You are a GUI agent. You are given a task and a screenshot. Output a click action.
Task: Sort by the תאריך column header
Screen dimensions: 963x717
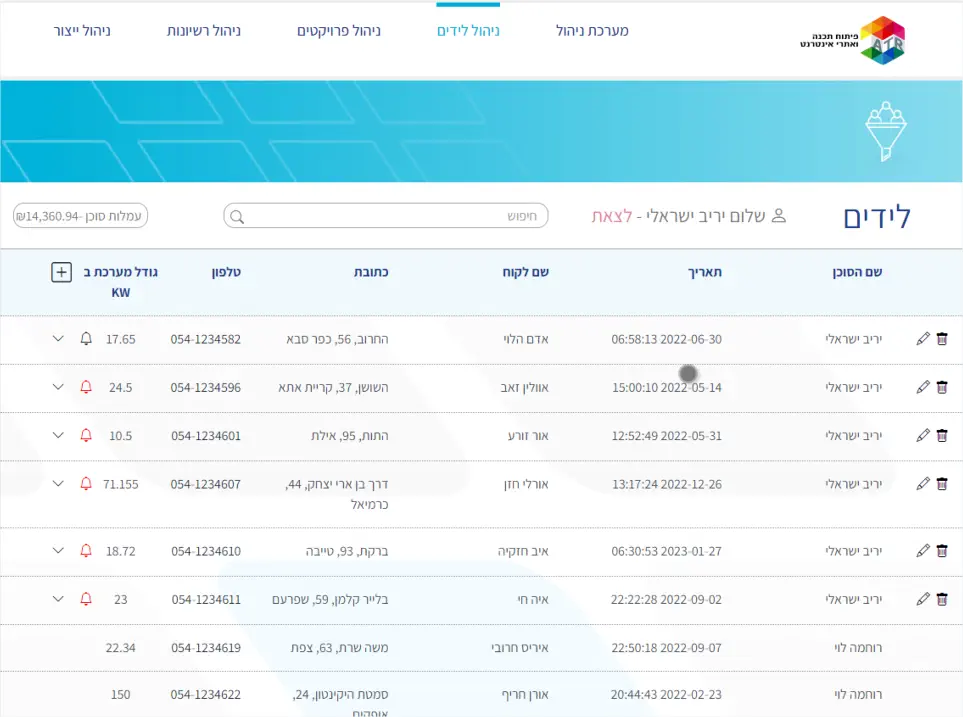[x=704, y=272]
